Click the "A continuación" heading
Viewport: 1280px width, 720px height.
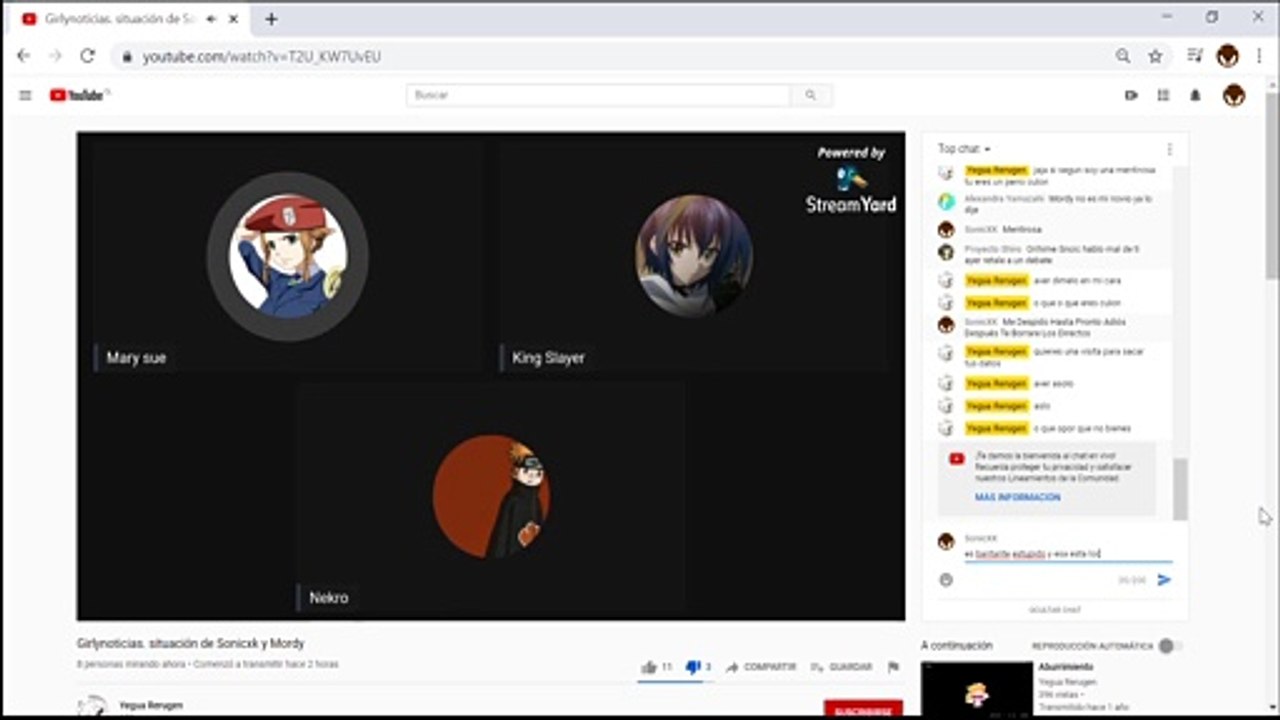coord(957,646)
